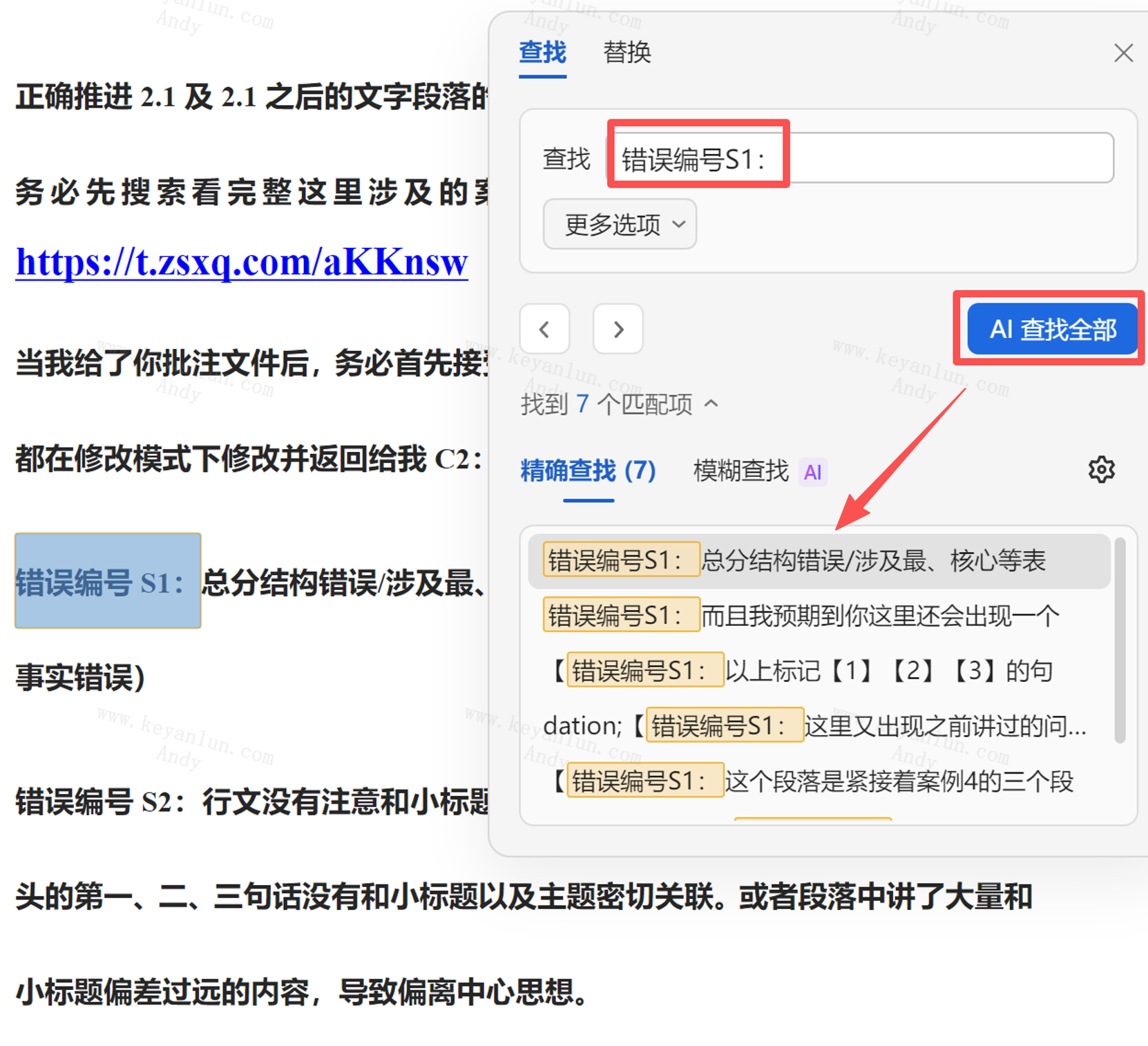Viewport: 1148px width, 1046px height.
Task: Select result 而且我预期到你这里还会出现一个
Action: (x=819, y=616)
